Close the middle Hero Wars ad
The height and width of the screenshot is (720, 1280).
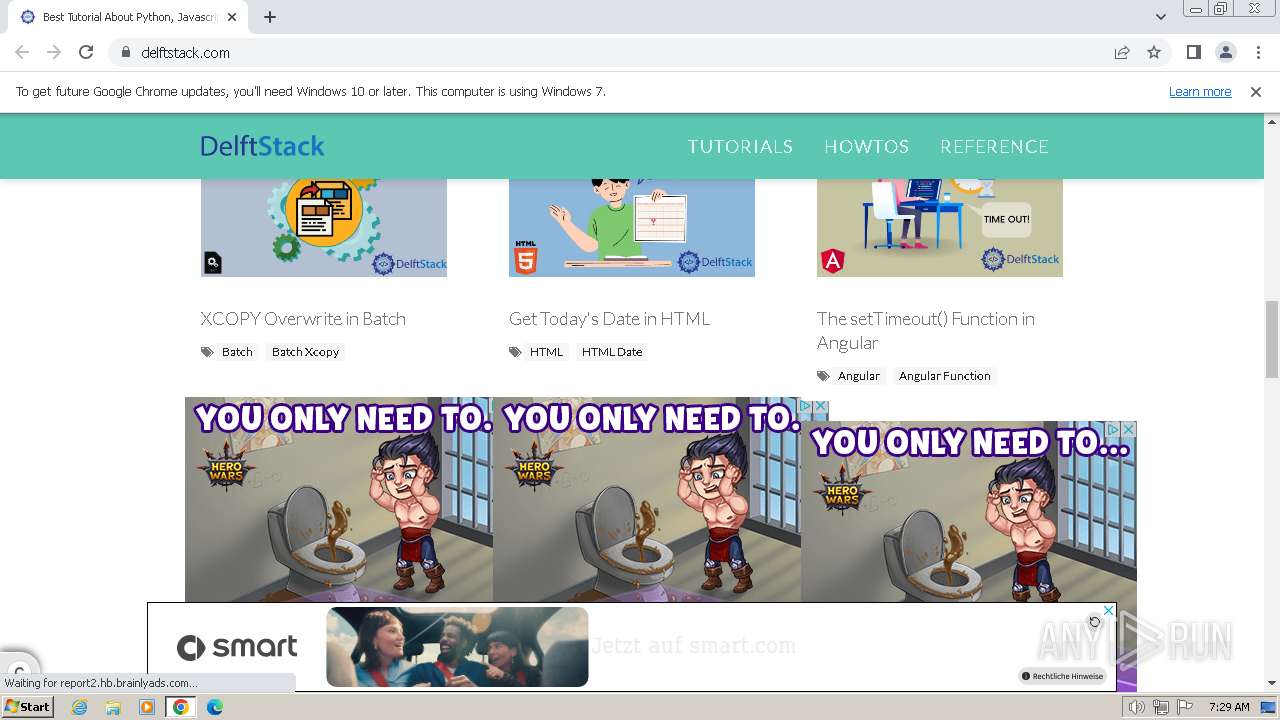click(x=821, y=407)
